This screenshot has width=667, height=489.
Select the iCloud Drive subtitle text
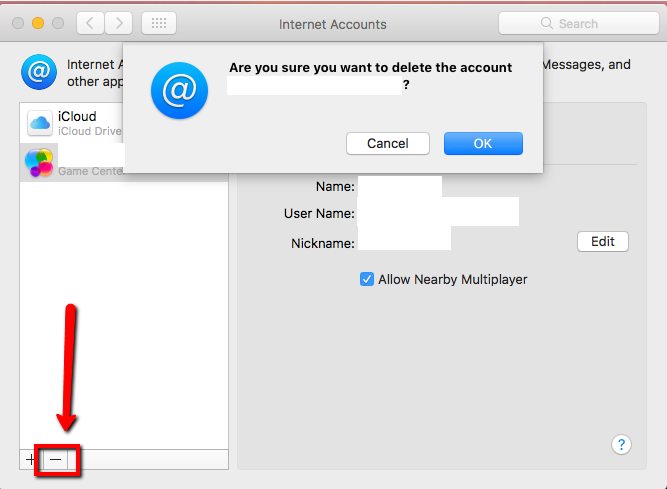click(90, 131)
